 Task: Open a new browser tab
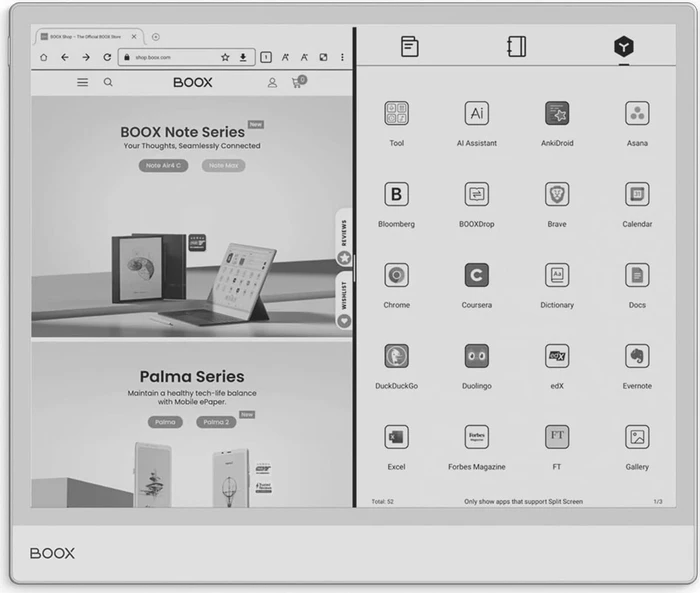pyautogui.click(x=156, y=37)
